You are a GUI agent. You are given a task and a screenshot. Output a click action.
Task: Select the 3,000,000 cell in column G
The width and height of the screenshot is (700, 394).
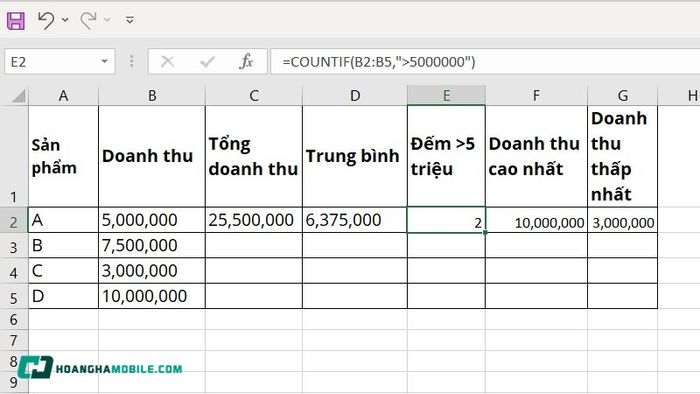coord(622,220)
